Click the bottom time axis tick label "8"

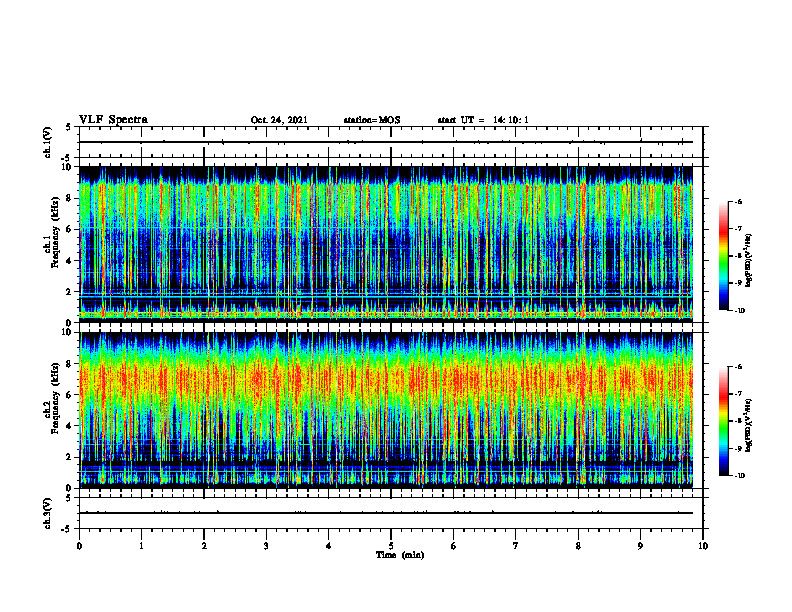click(578, 546)
